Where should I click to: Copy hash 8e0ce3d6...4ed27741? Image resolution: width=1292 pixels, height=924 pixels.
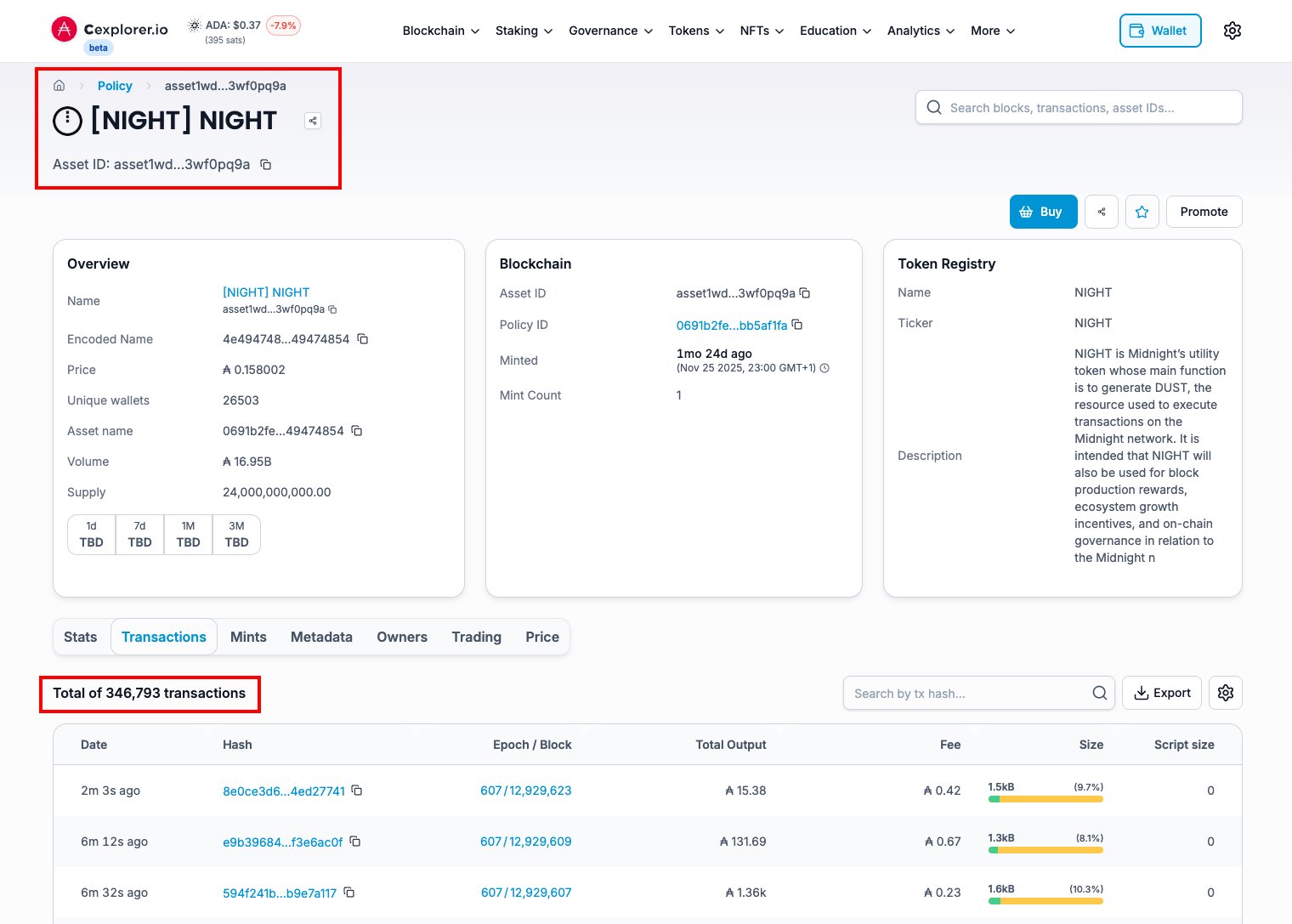(357, 791)
